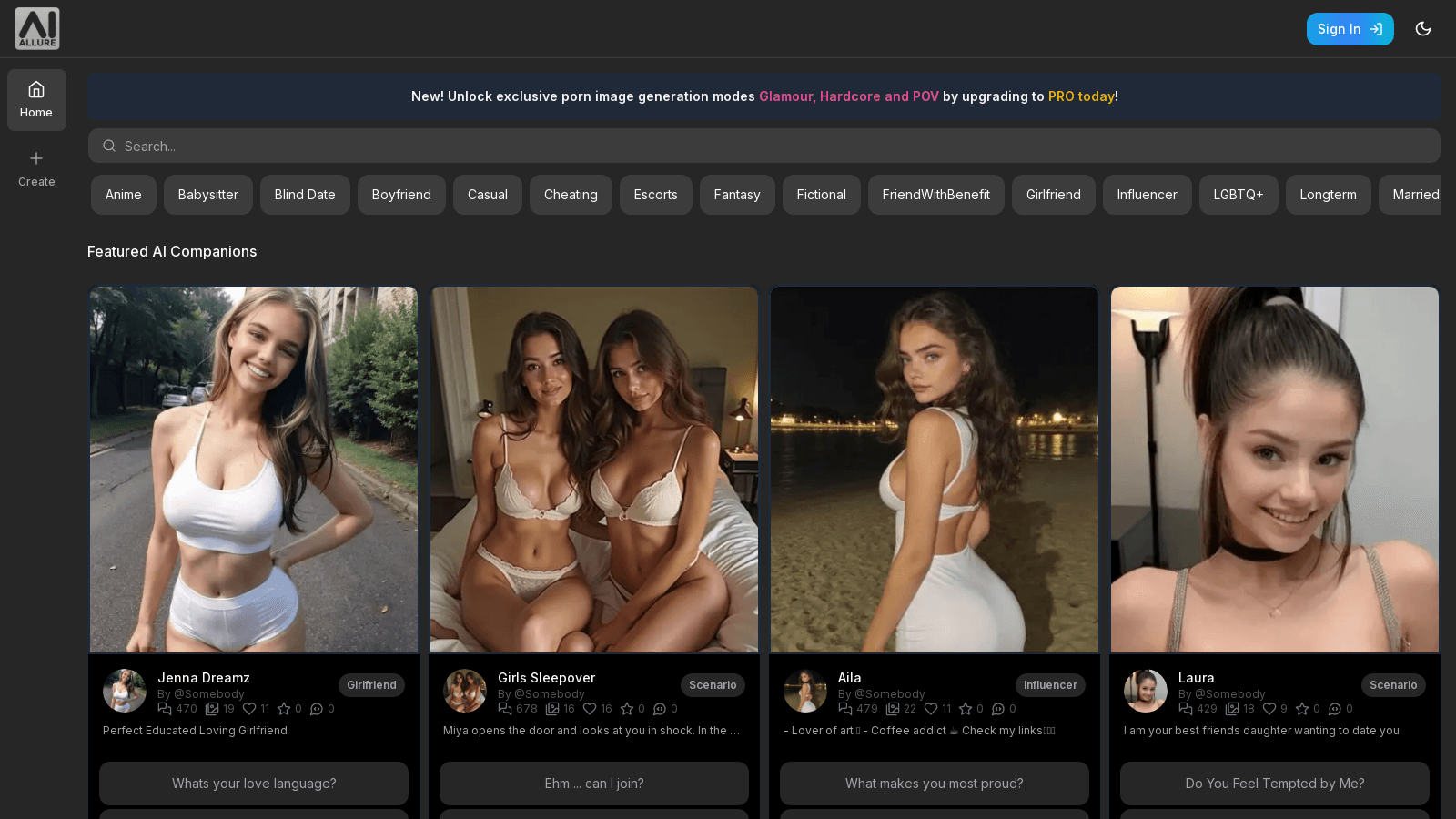Click the AI Allure logo
The height and width of the screenshot is (819, 1456).
pos(37,28)
